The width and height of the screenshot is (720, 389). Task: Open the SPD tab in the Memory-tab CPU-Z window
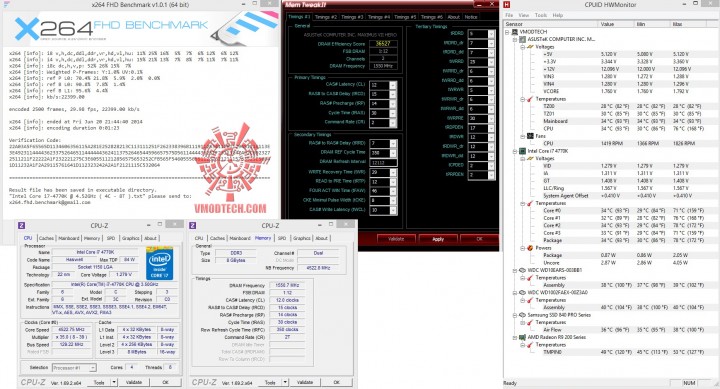pyautogui.click(x=281, y=238)
